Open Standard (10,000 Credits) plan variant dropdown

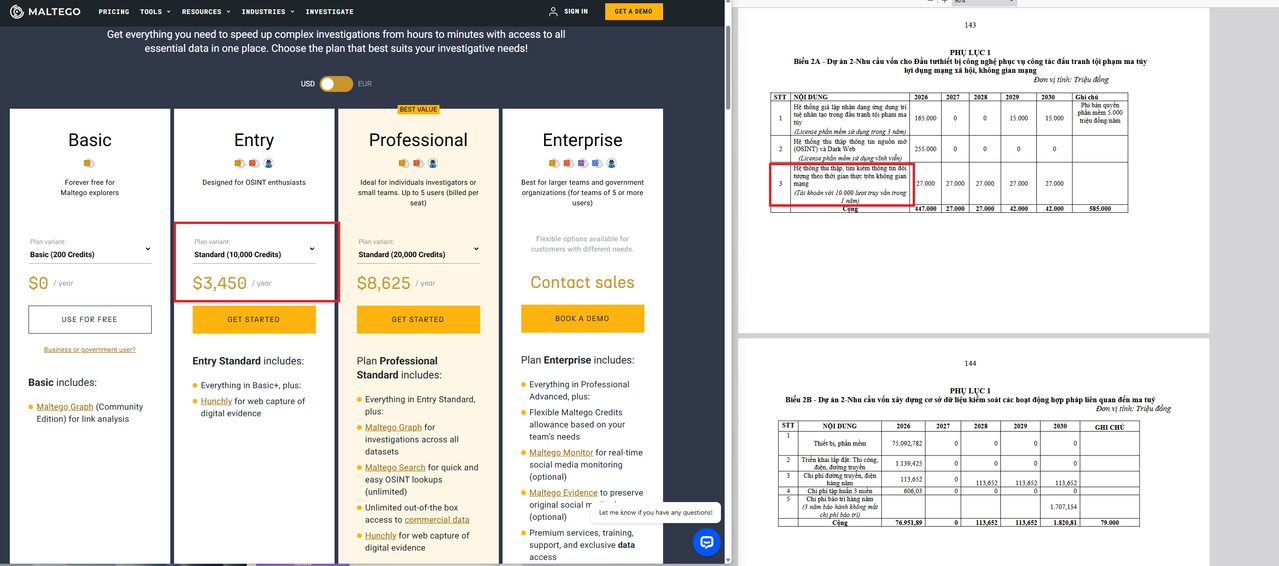pyautogui.click(x=254, y=250)
